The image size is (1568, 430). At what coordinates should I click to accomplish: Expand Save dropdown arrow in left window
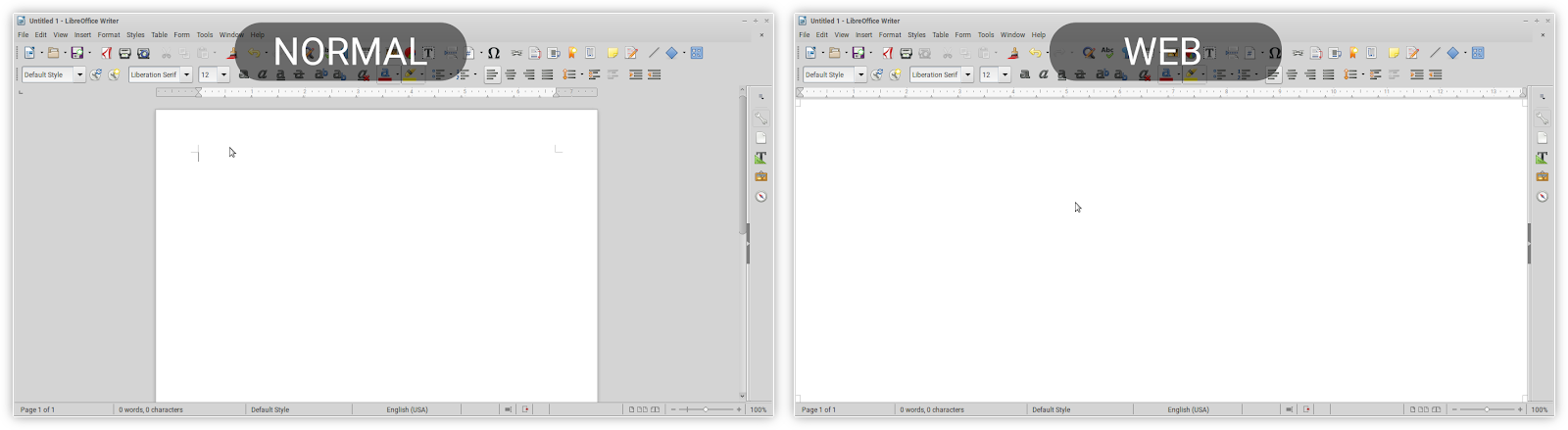tap(89, 53)
